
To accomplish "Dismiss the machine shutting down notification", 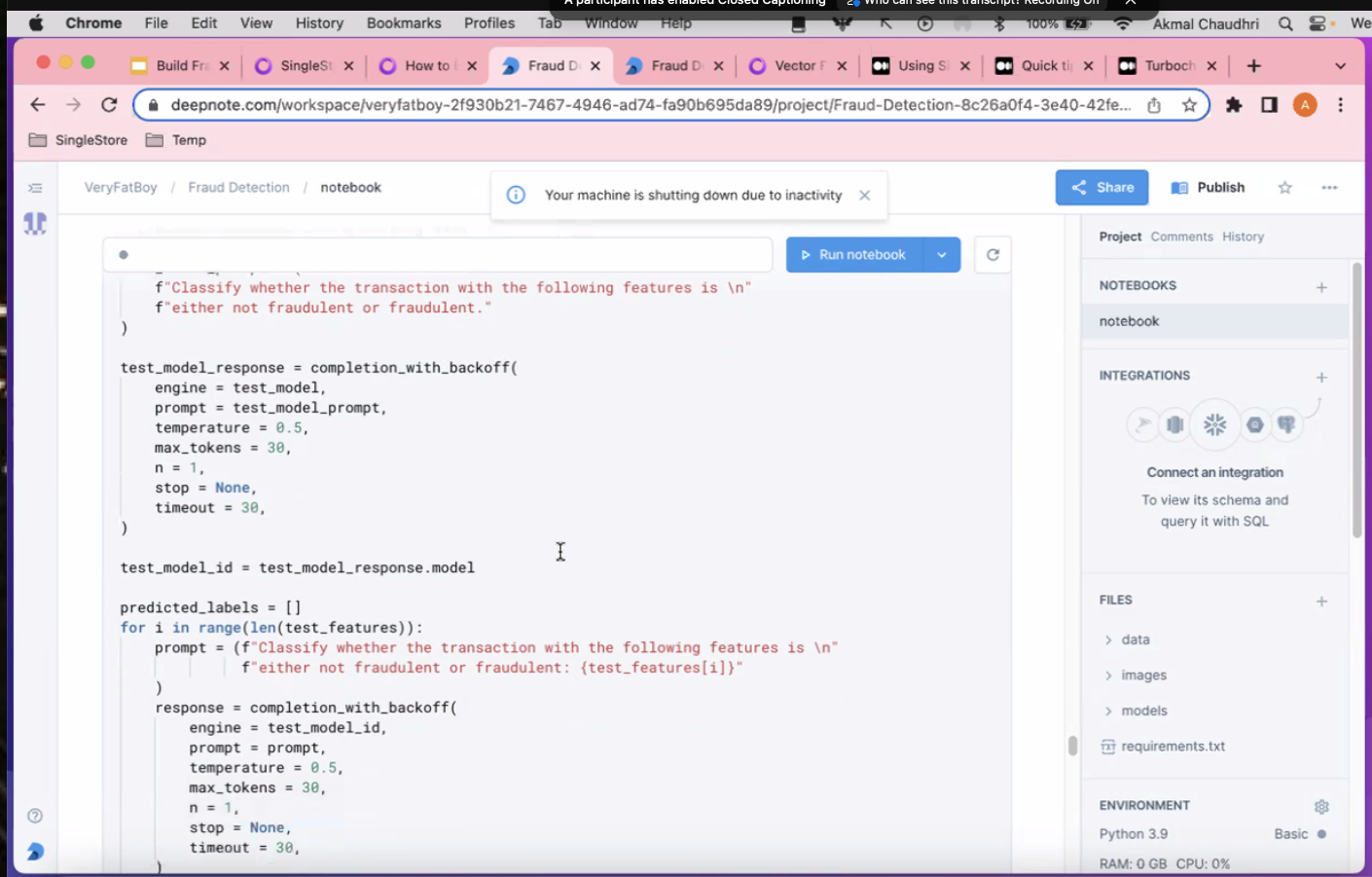I will point(864,196).
